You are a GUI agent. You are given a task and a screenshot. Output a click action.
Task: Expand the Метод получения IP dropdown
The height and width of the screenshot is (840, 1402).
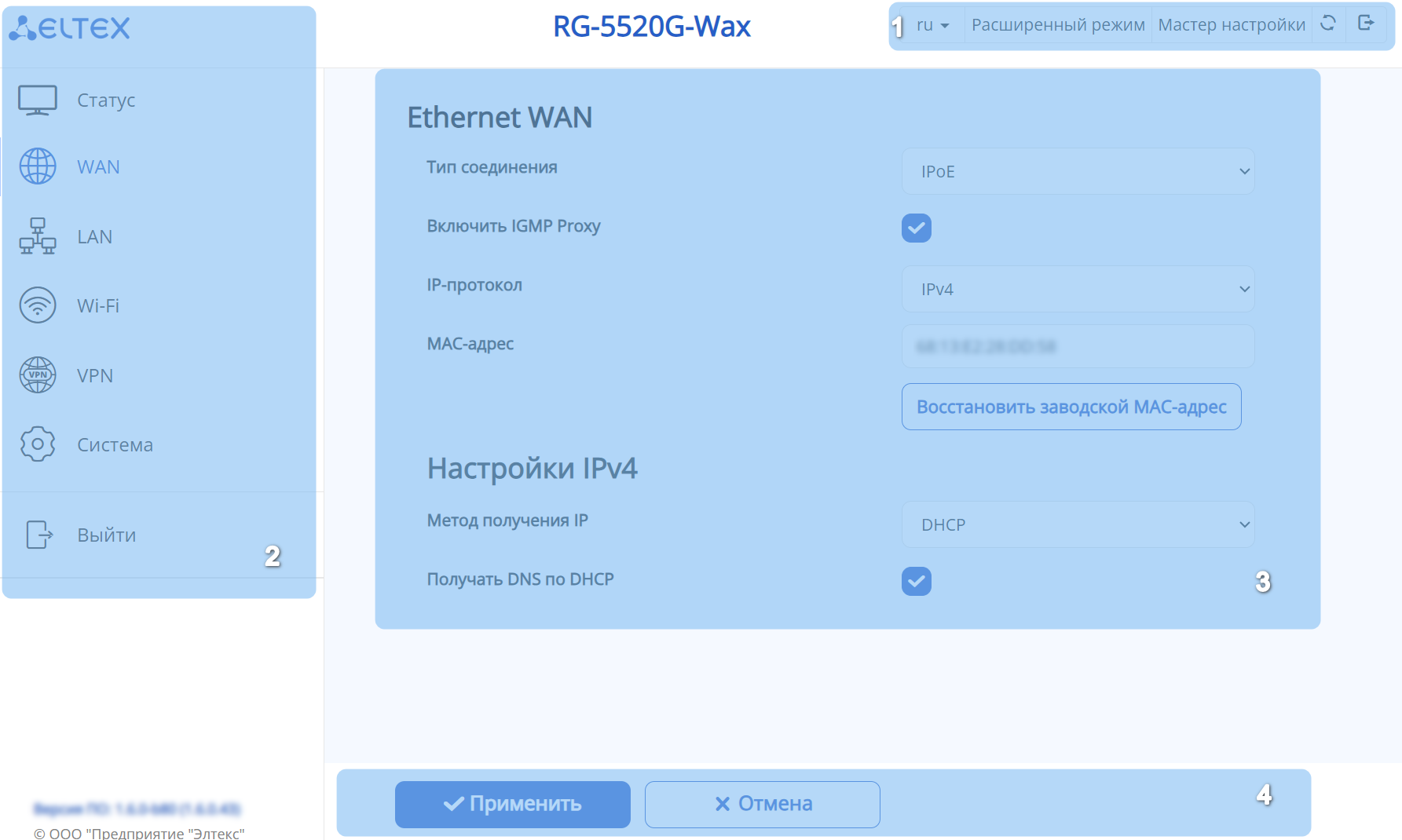point(1078,524)
